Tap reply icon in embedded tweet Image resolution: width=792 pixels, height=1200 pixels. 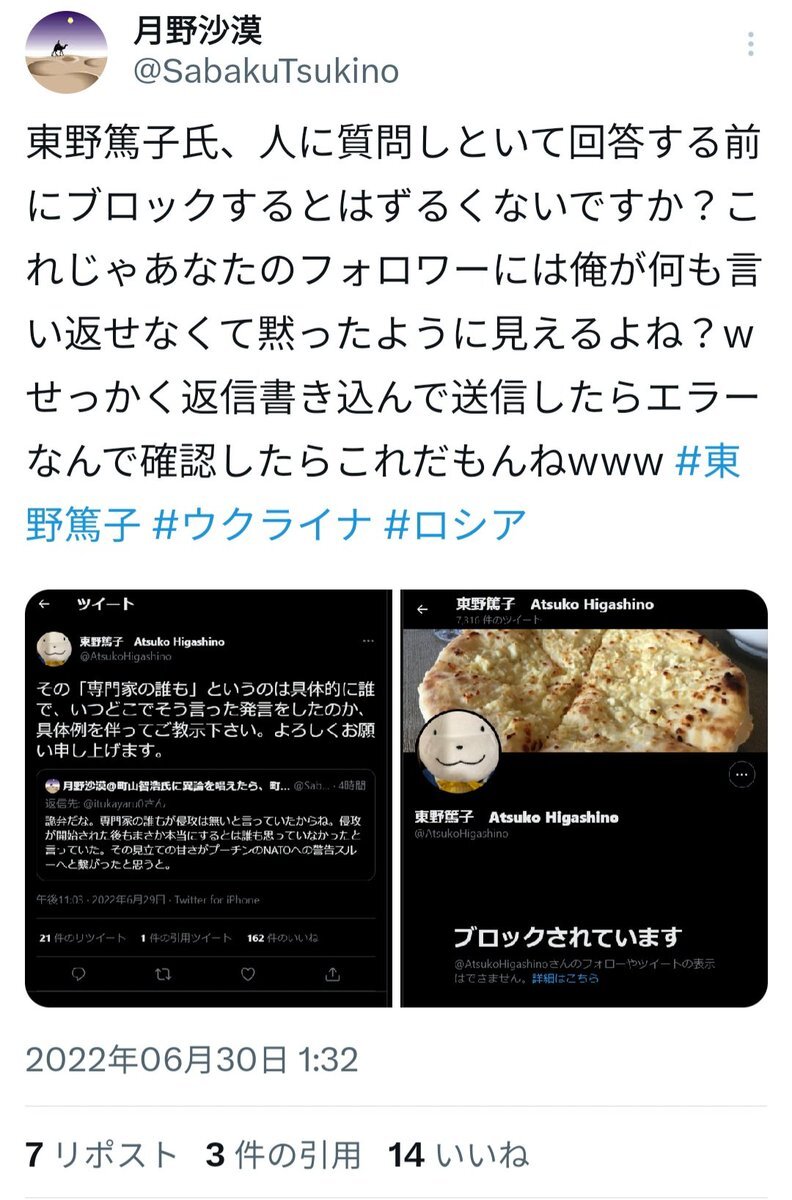click(x=79, y=973)
